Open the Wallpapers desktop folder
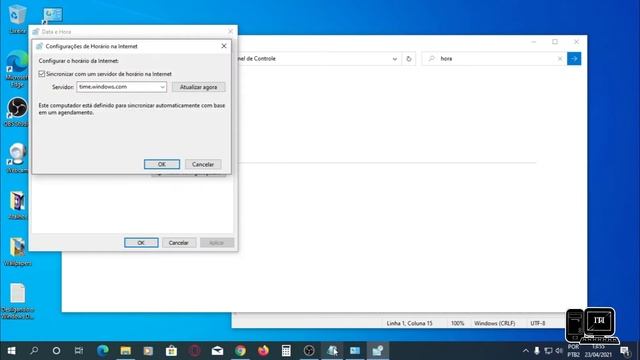640x360 pixels. (x=17, y=251)
